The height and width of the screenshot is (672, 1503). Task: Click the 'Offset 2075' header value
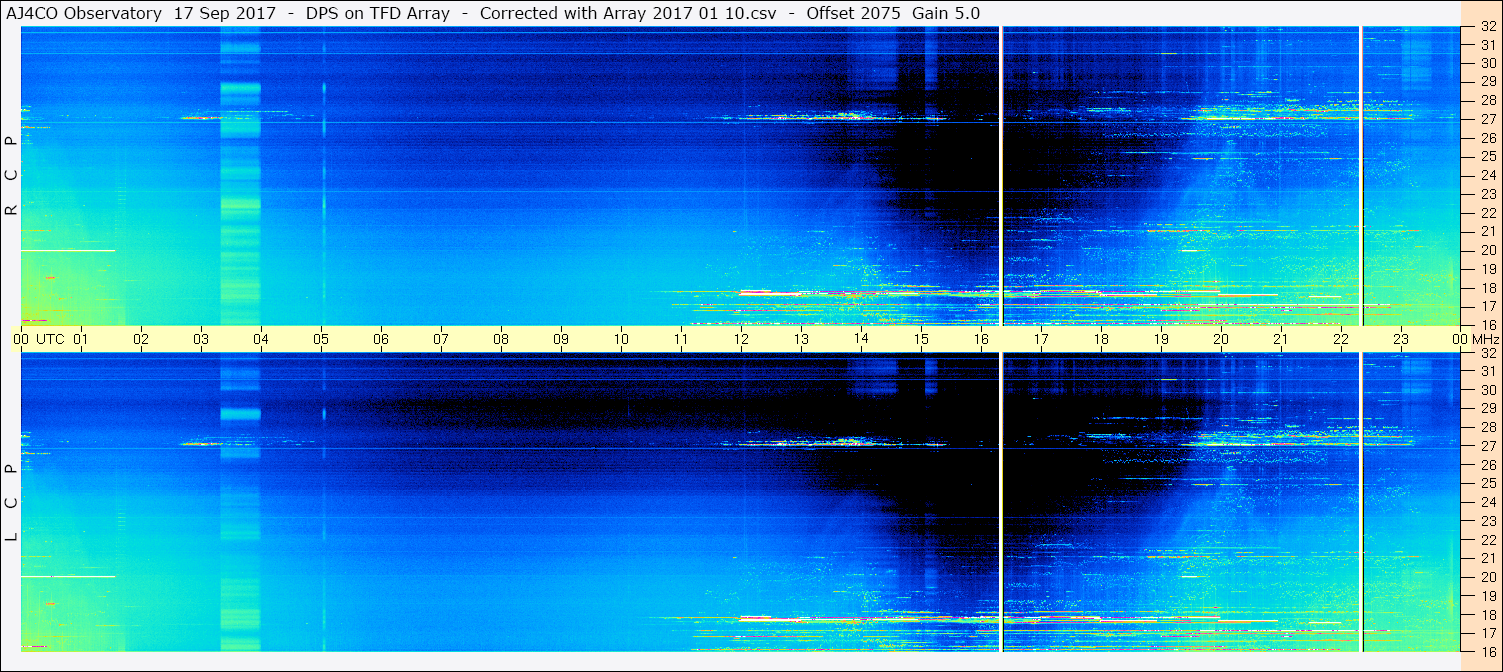point(852,13)
